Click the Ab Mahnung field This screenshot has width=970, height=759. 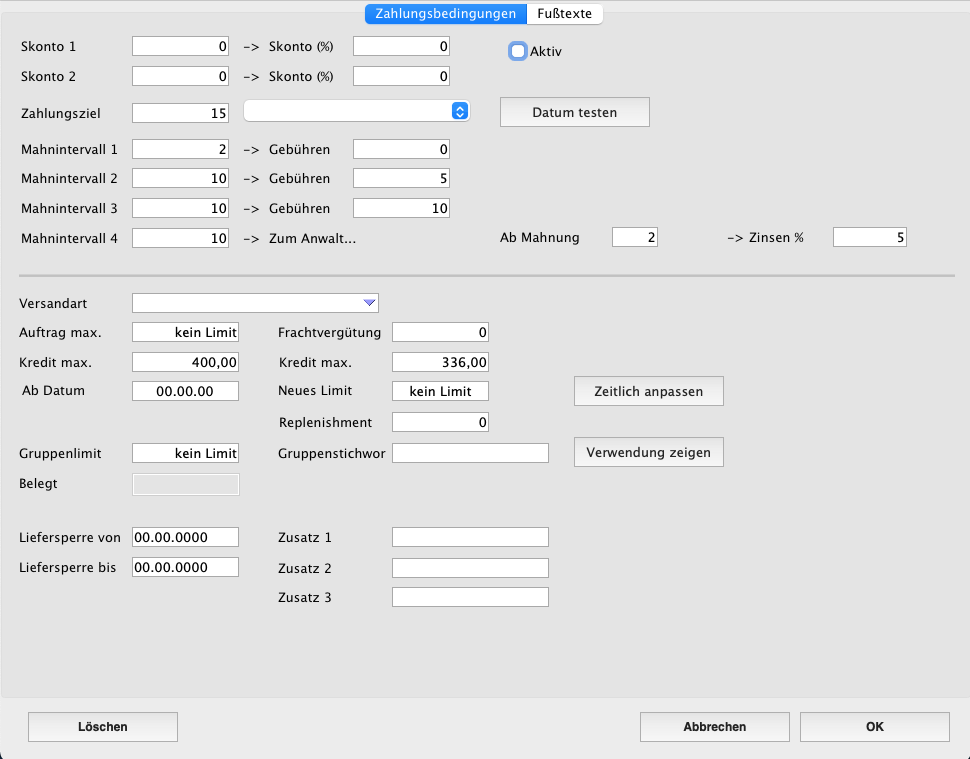click(634, 238)
